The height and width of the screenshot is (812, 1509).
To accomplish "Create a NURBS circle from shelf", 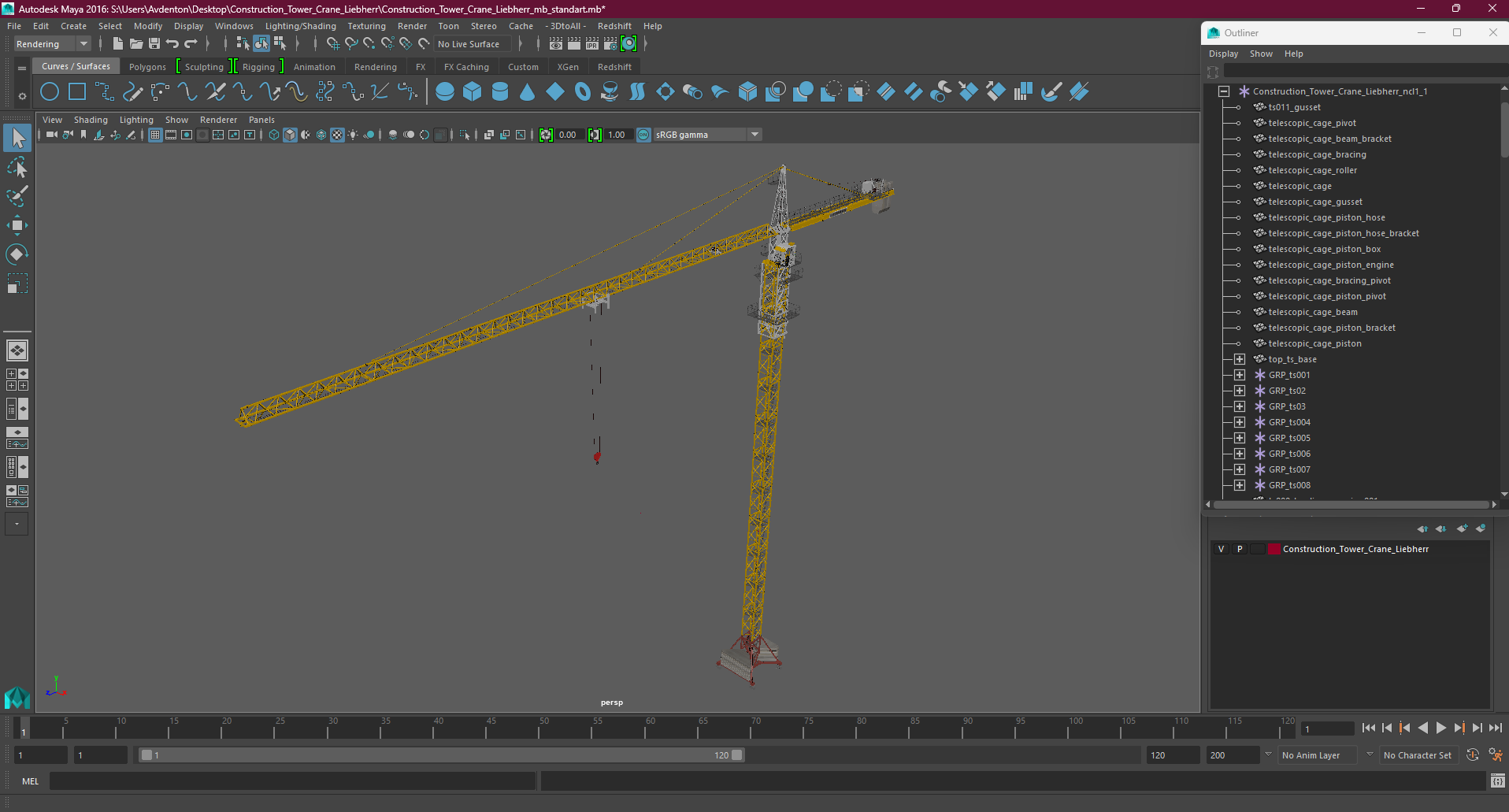I will [x=50, y=91].
